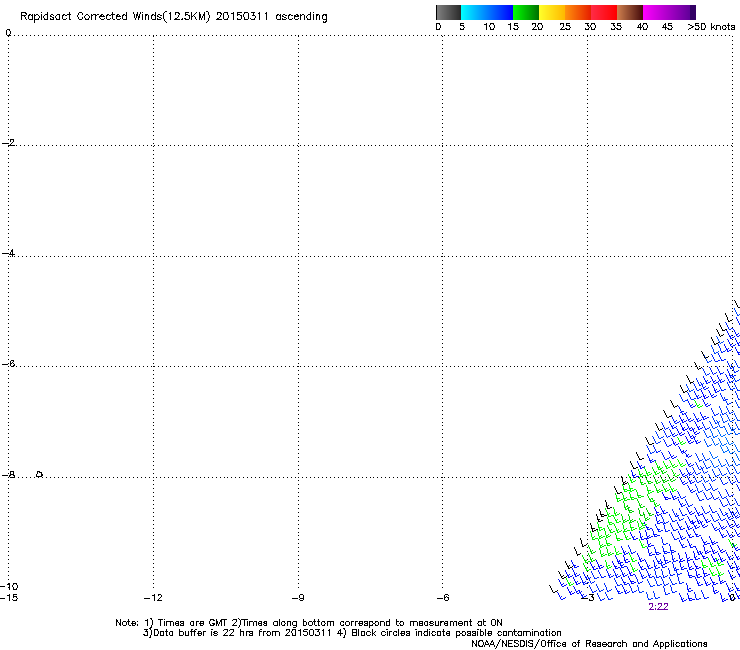Click the latitude '-6' axis label
Viewport: 740px width, 650px height.
click(x=8, y=363)
